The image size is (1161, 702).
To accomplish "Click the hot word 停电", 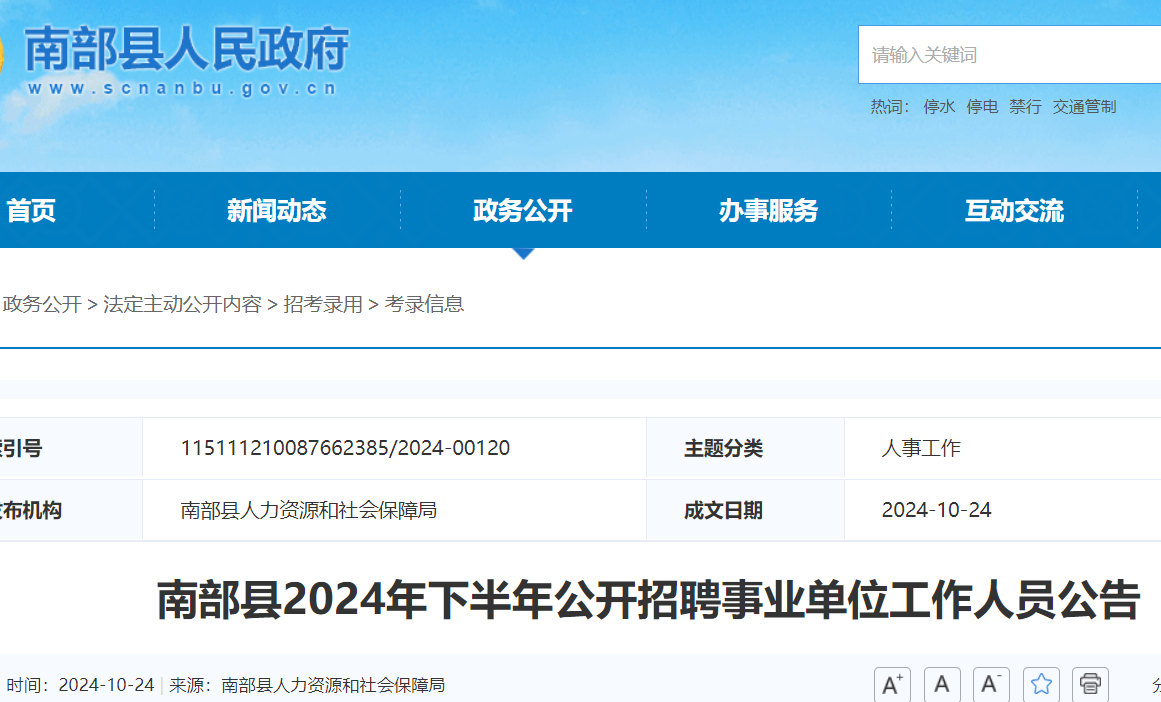I will click(x=982, y=107).
